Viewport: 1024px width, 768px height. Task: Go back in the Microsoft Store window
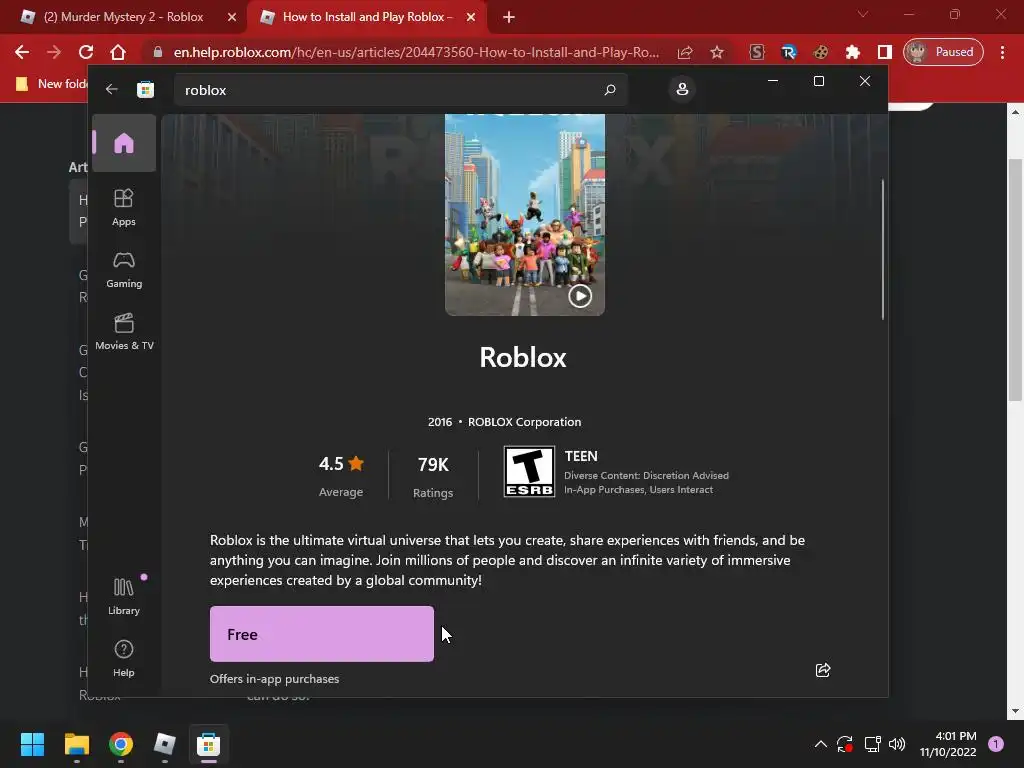click(112, 89)
